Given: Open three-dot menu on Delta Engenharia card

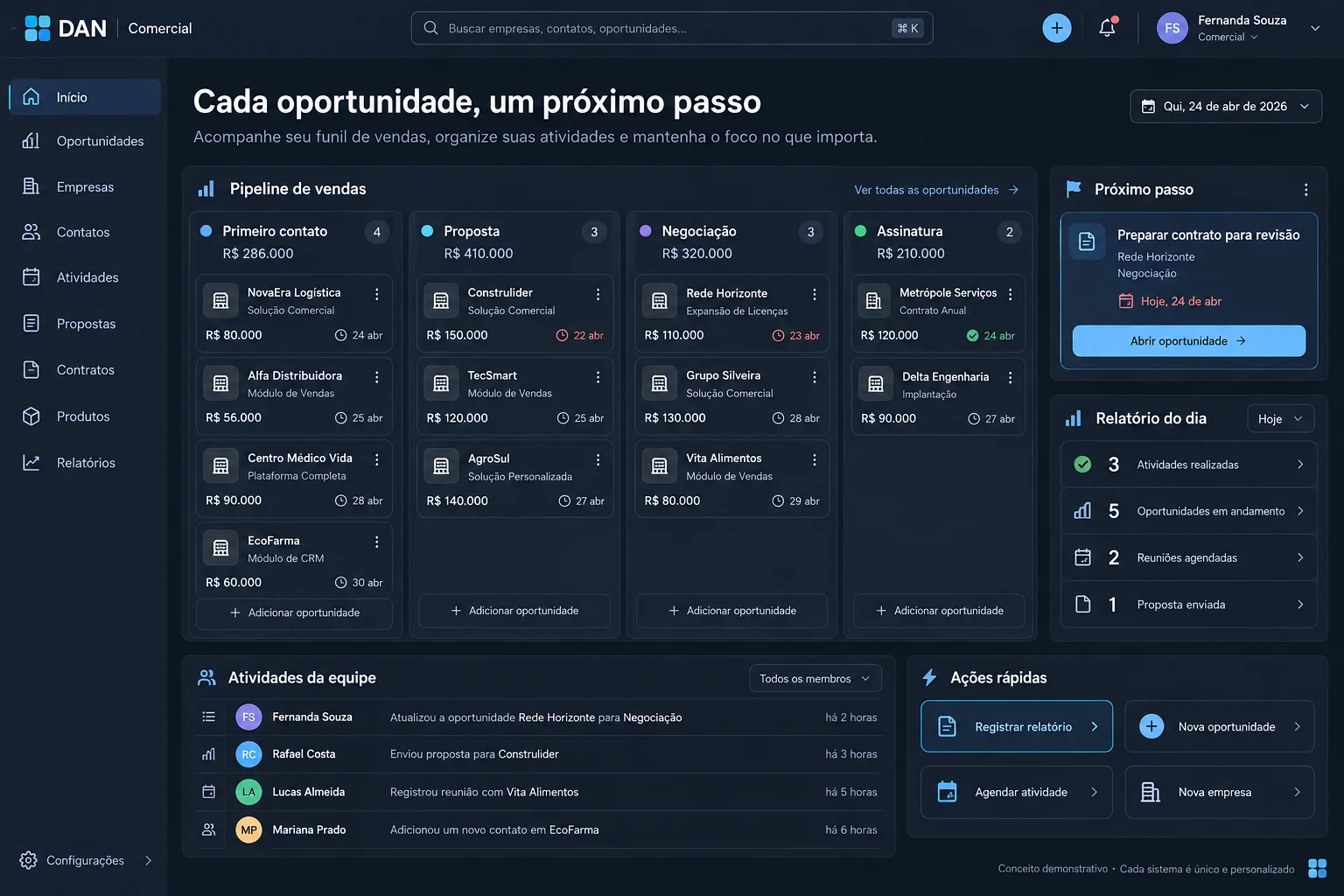Looking at the screenshot, I should click(1011, 377).
